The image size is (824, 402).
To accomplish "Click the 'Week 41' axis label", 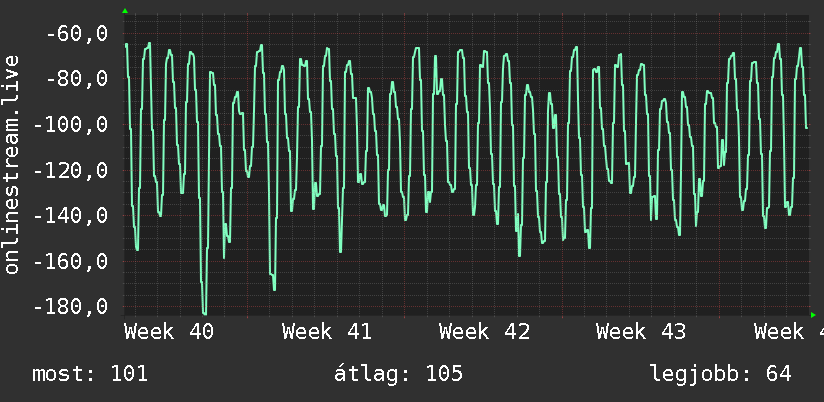I will coord(327,332).
